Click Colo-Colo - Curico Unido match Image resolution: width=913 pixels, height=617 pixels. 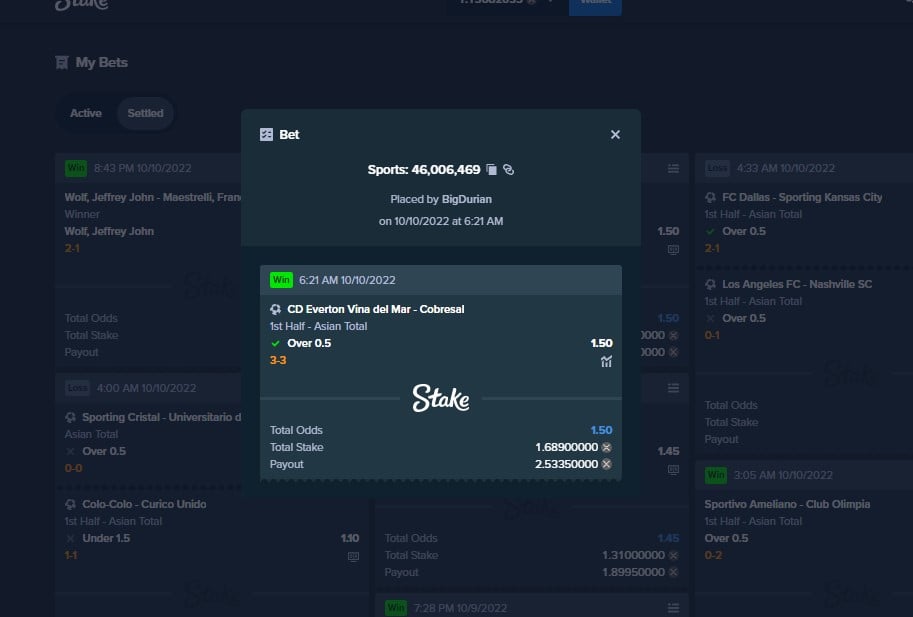144,504
